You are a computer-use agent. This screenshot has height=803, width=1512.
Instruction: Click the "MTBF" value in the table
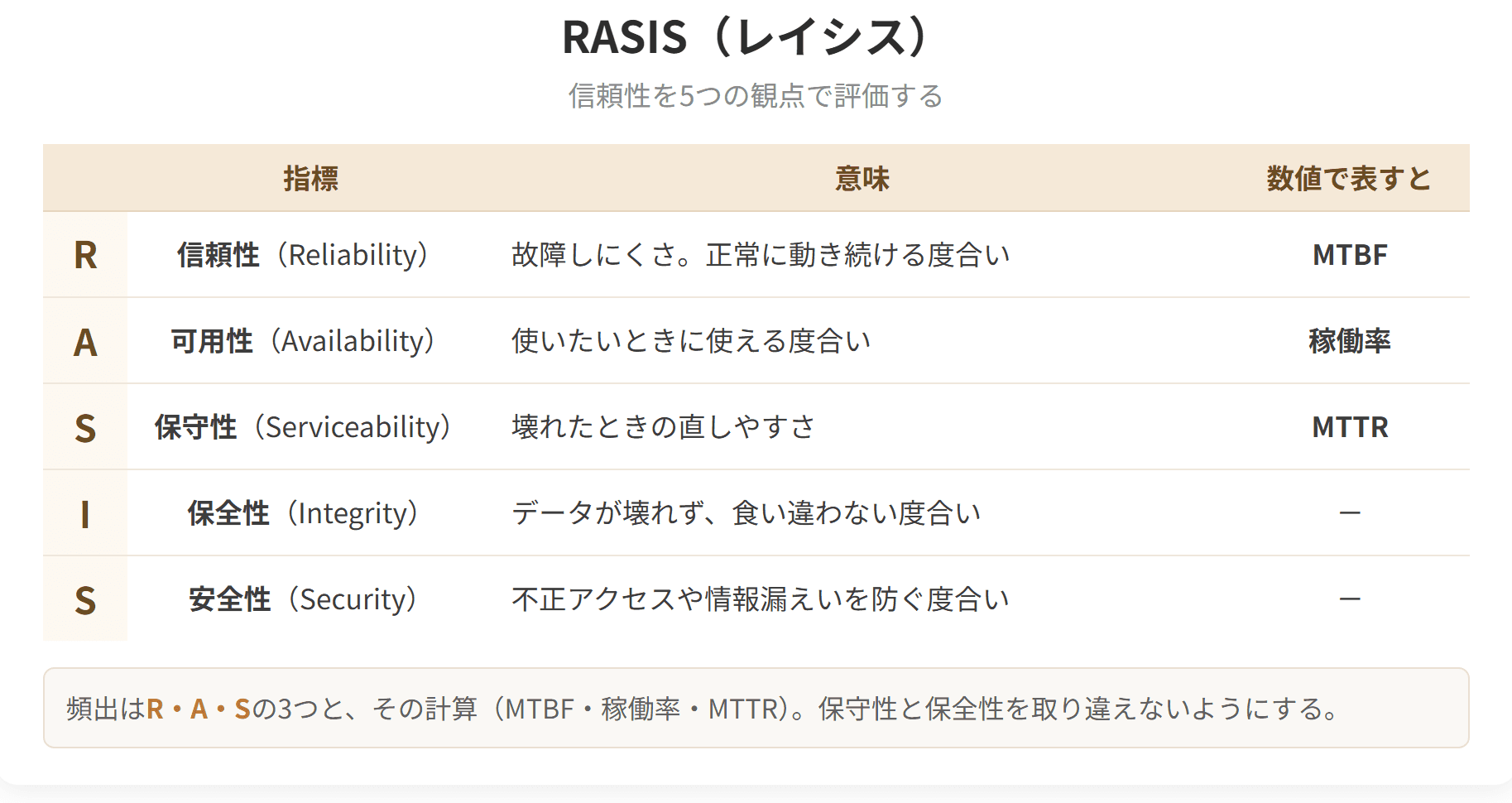[x=1350, y=255]
